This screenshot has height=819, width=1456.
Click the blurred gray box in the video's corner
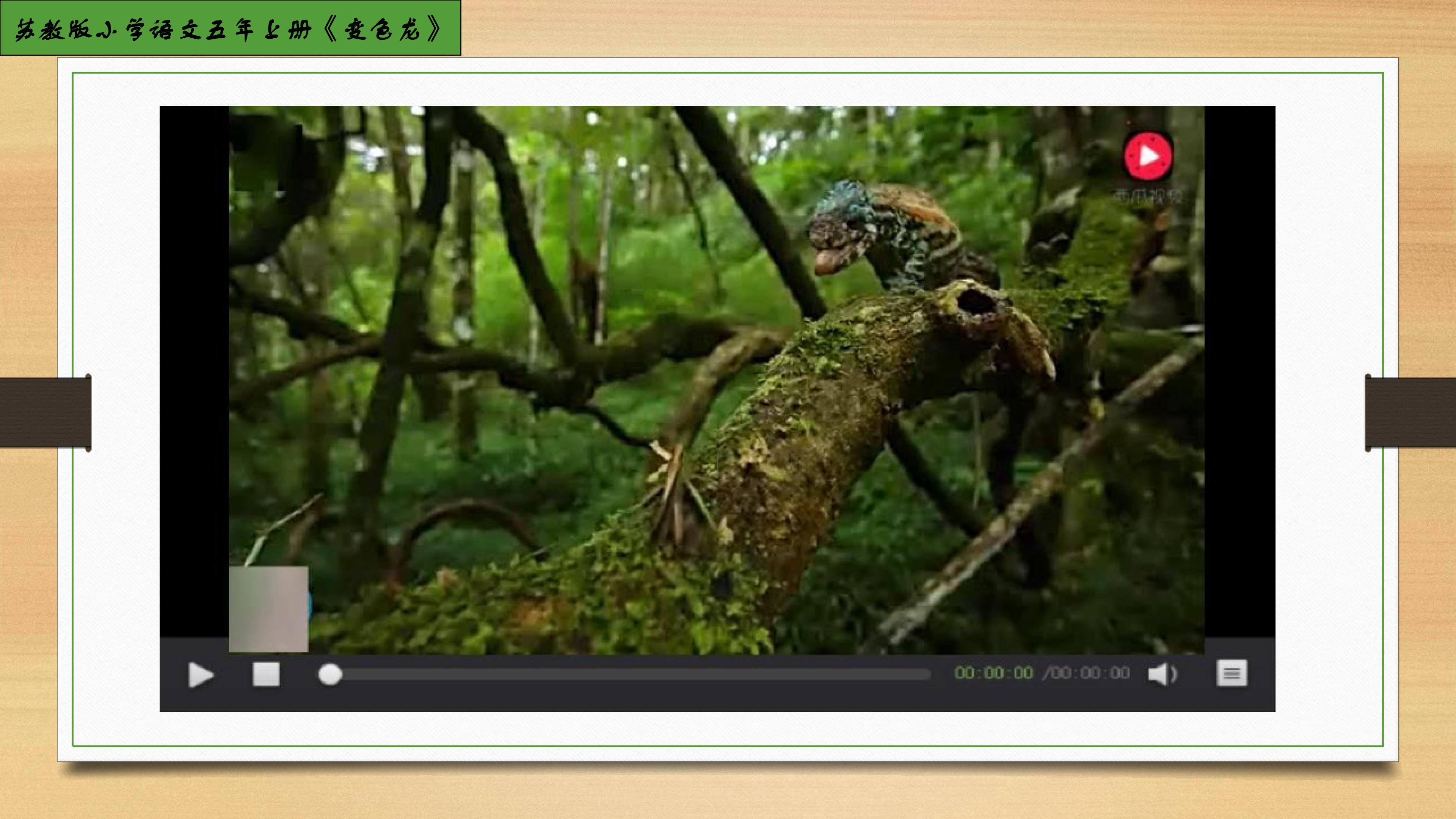click(x=268, y=609)
